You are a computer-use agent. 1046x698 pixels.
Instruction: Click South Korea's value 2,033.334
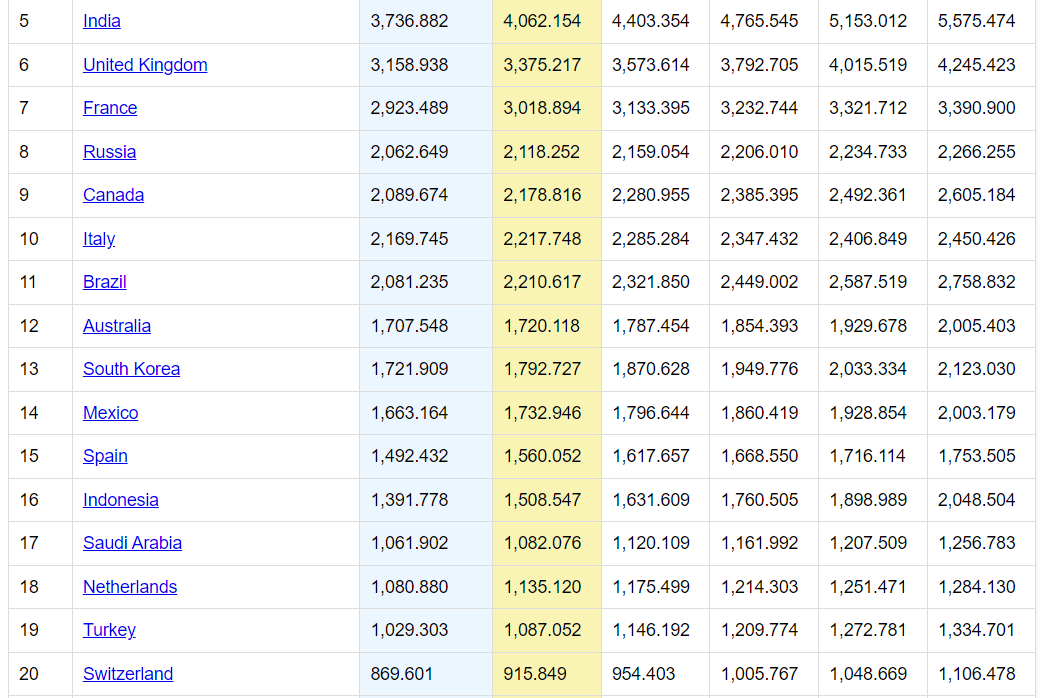(868, 369)
